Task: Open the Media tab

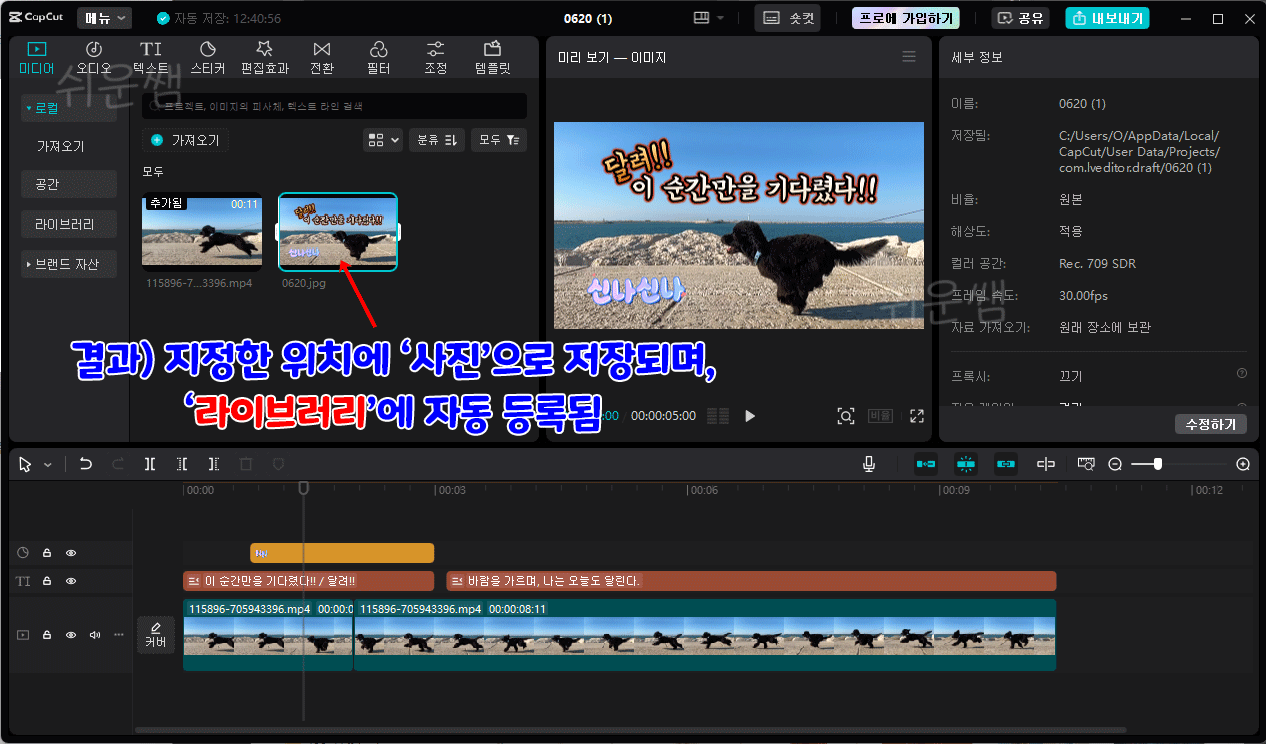Action: tap(37, 59)
